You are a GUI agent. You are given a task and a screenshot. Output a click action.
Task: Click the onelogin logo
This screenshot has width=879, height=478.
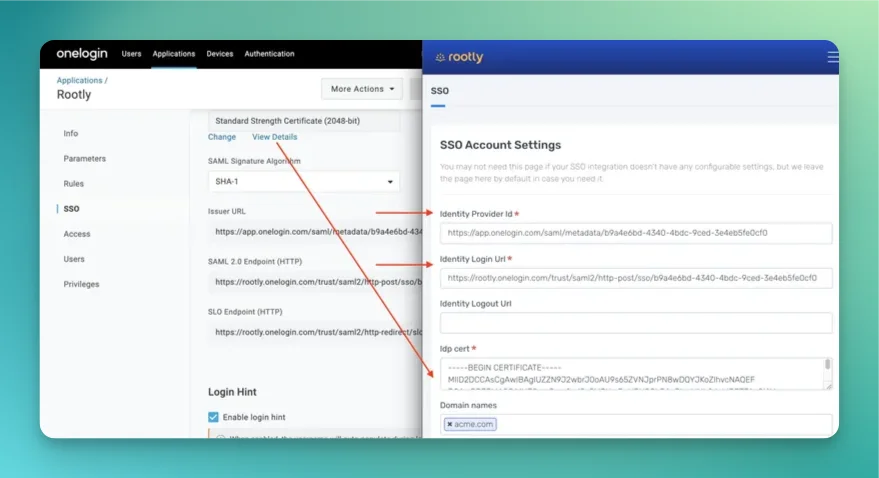coord(82,54)
